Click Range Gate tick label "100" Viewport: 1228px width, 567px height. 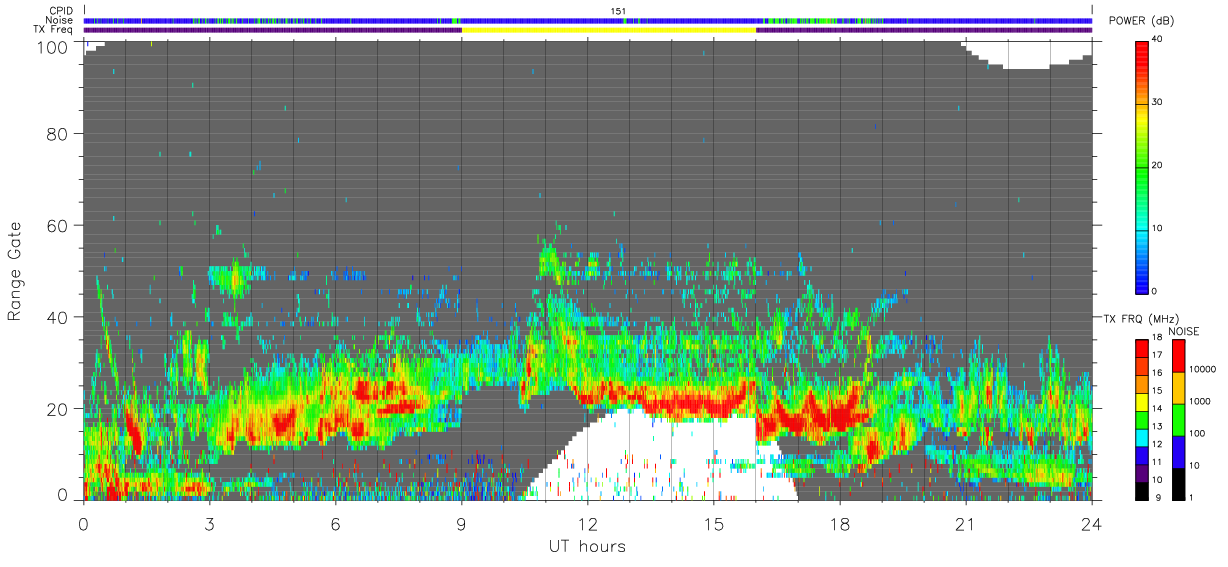[51, 46]
